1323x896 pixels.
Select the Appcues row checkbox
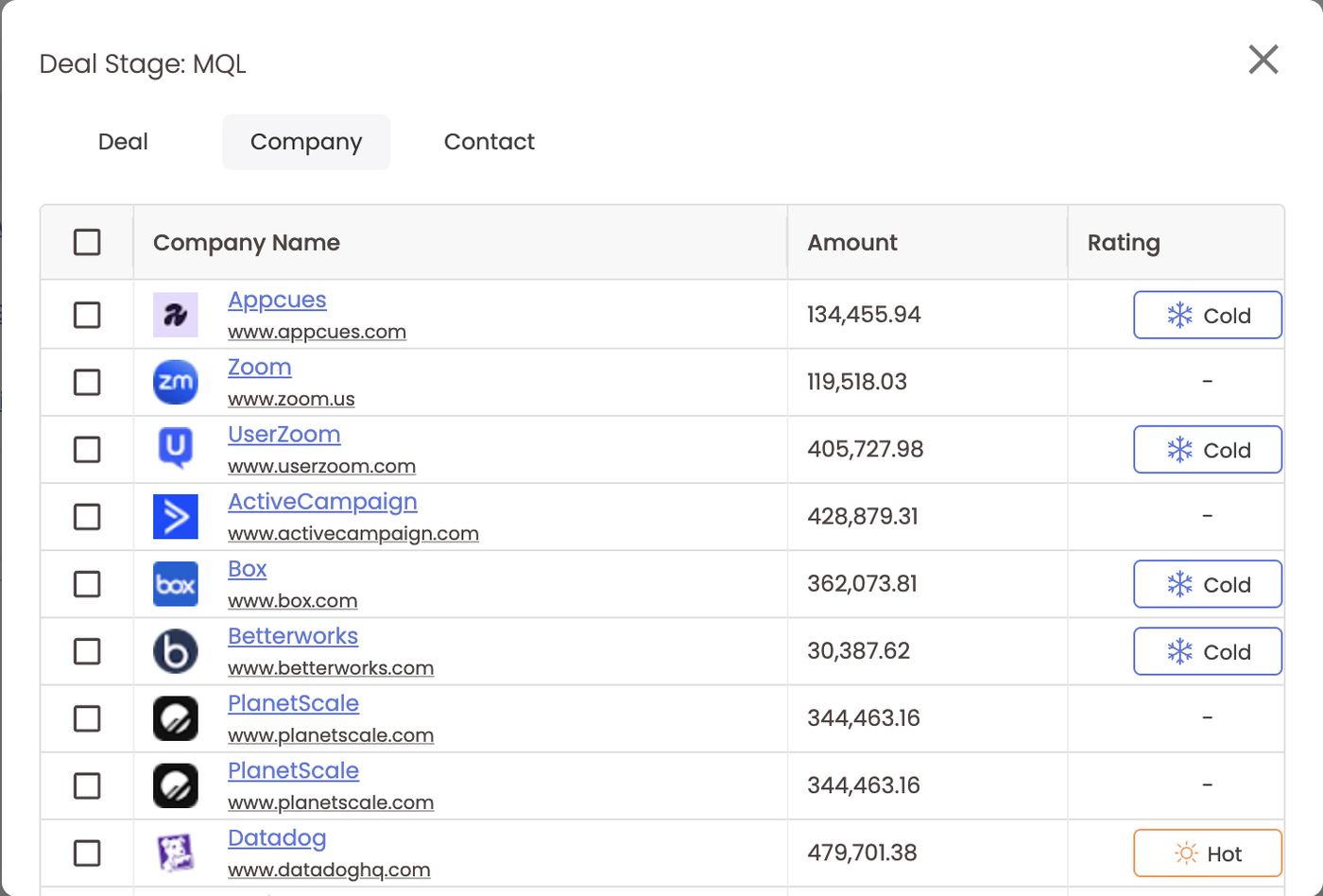click(x=87, y=315)
